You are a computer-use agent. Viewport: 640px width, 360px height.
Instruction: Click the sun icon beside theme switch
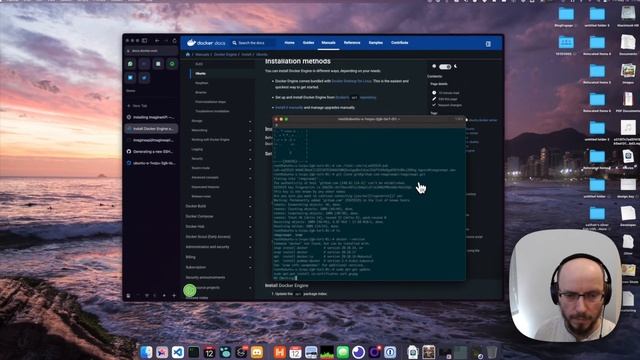coord(434,66)
